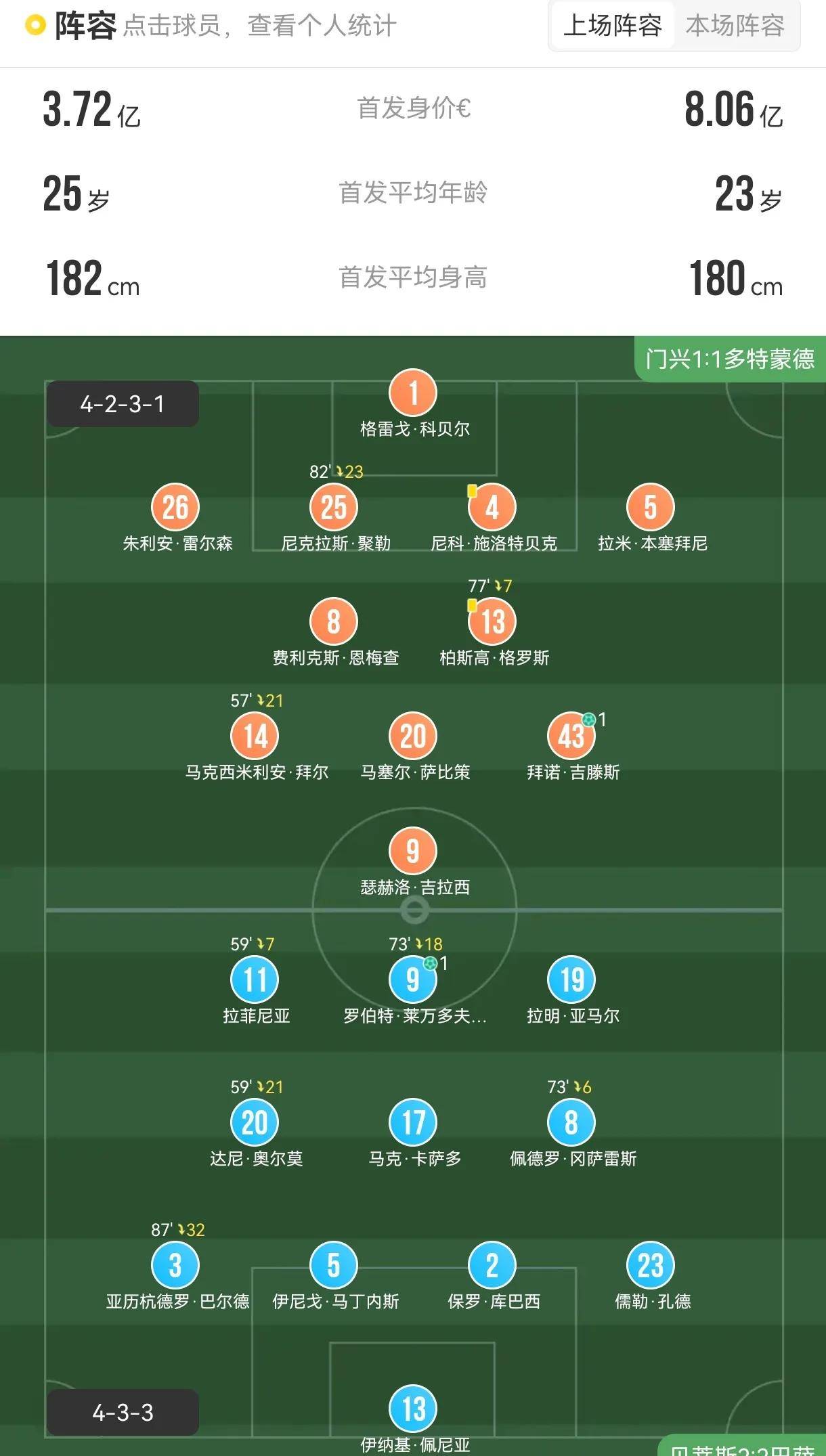The image size is (826, 1456).
Task: Open stats for 尼克拉斯·聚勒 number 25
Action: [332, 506]
